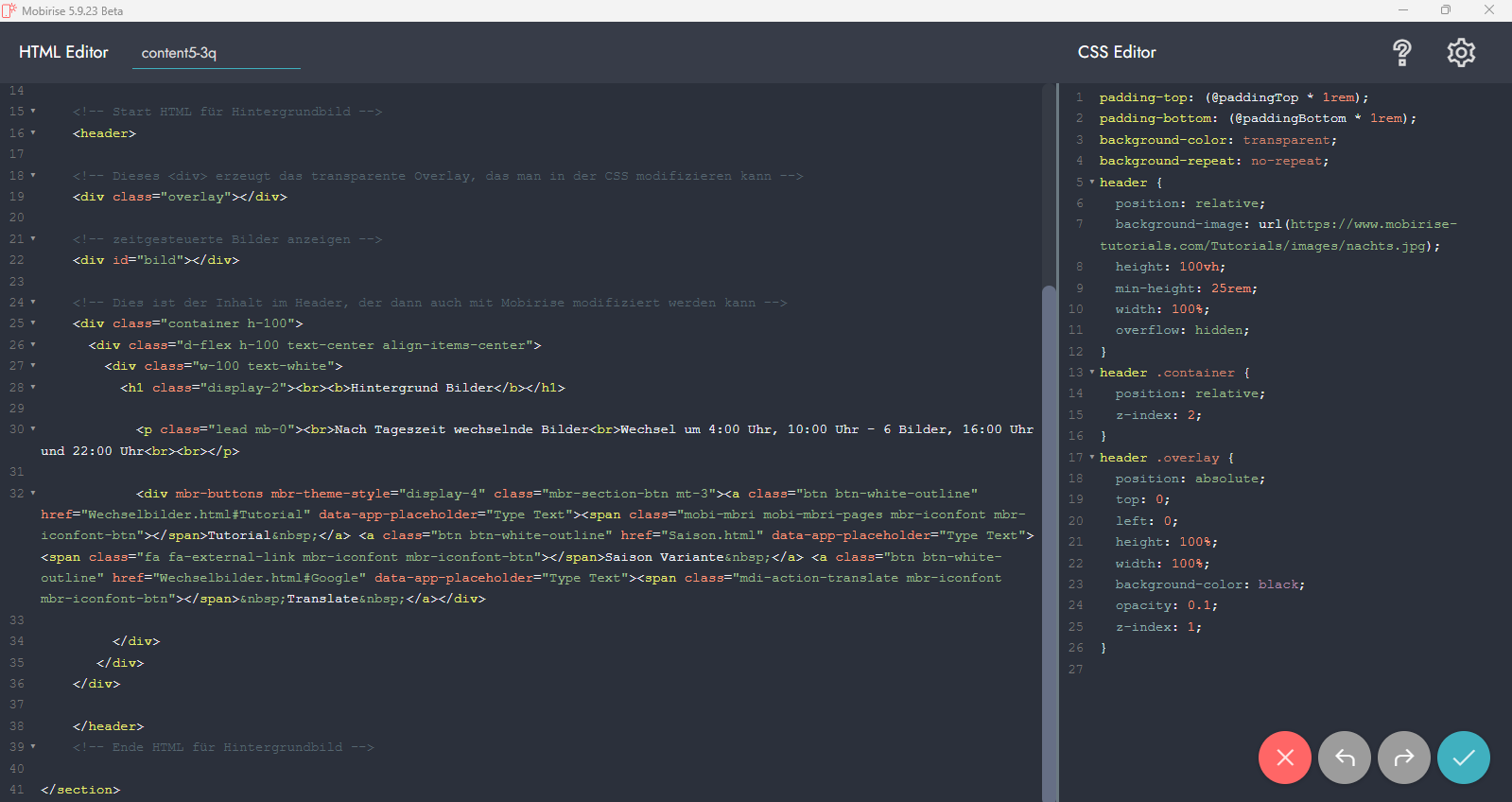Image resolution: width=1512 pixels, height=802 pixels.
Task: Open the settings gear icon
Action: click(x=1461, y=53)
